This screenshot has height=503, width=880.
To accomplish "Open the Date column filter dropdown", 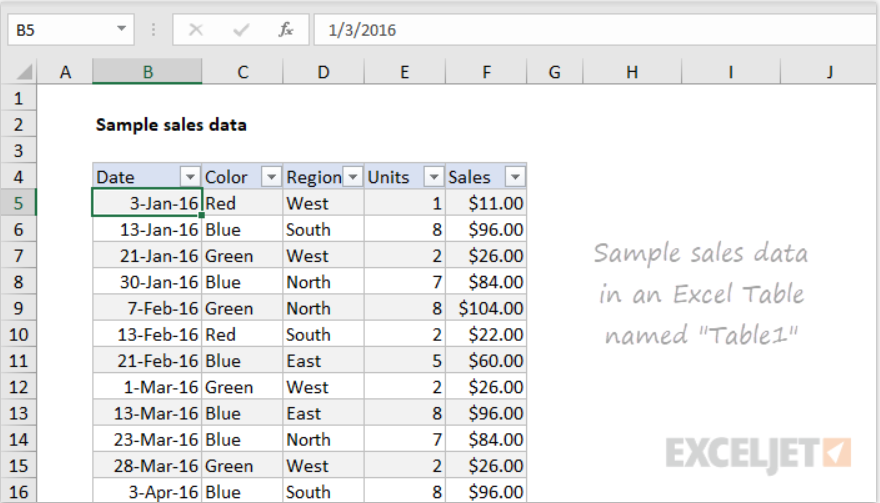I will [x=190, y=177].
